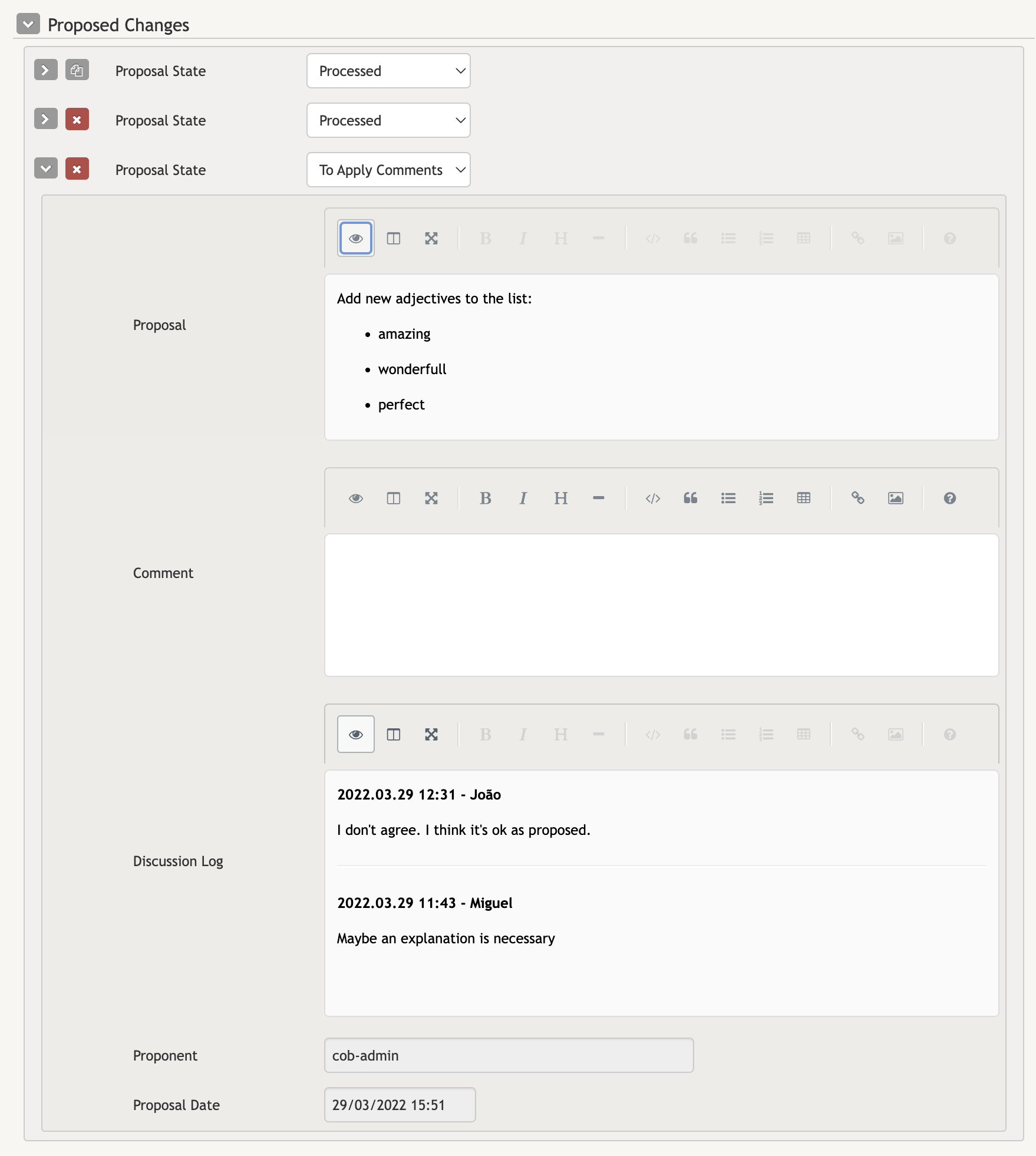
Task: Click 'Maybe an explanation is necessary' text
Action: point(446,938)
